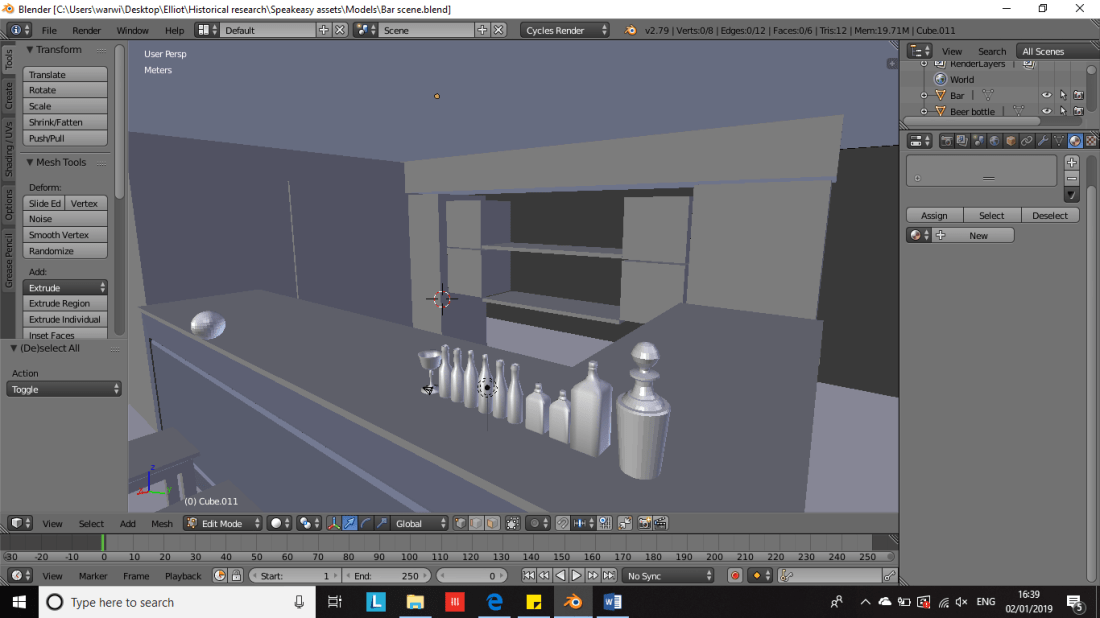The image size is (1100, 618).
Task: Create a material with the New button
Action: pos(978,233)
